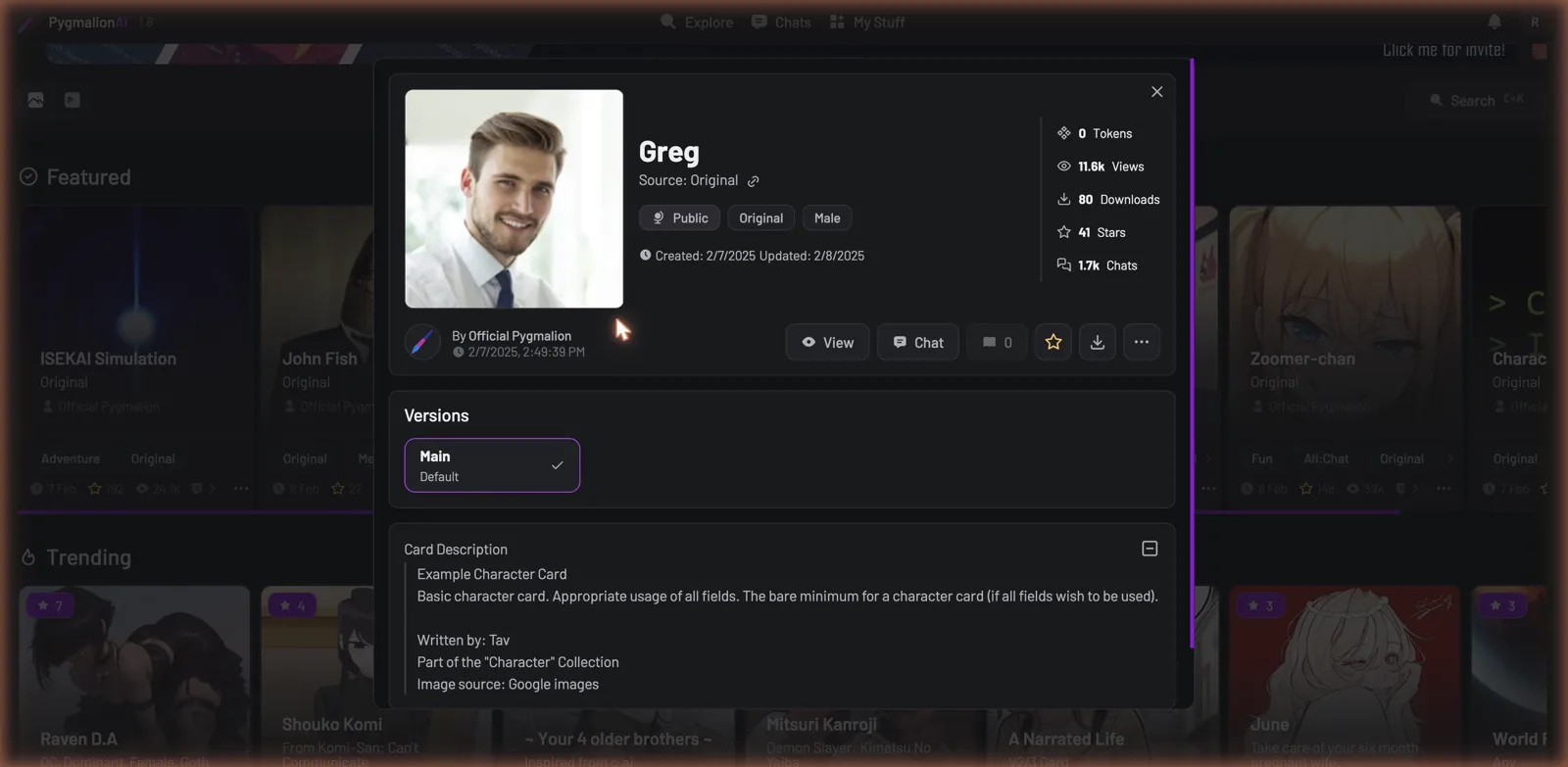Click the Official Pygmalion author avatar

coord(422,343)
